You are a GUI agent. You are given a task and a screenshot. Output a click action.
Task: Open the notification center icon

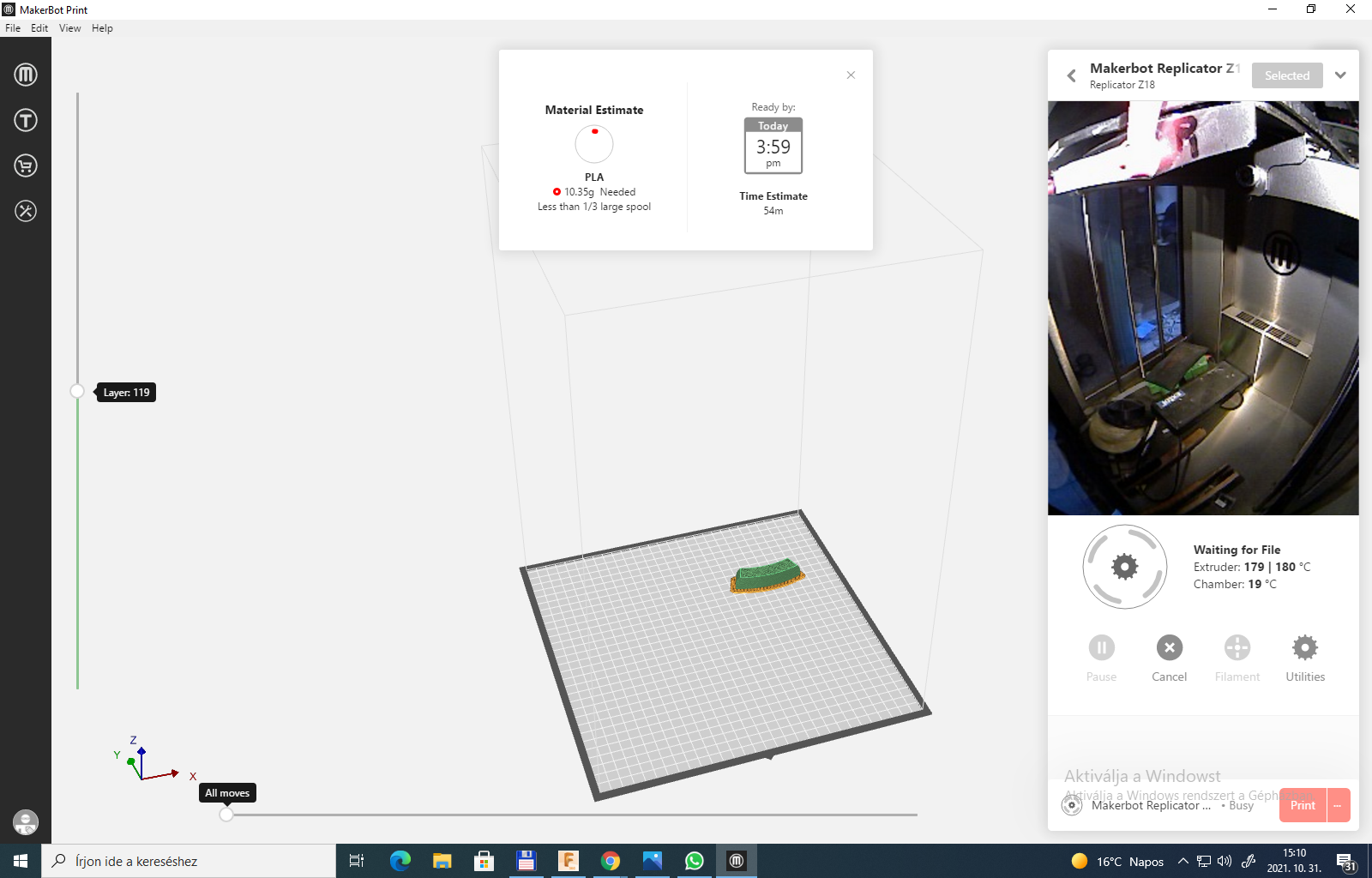tap(1346, 861)
